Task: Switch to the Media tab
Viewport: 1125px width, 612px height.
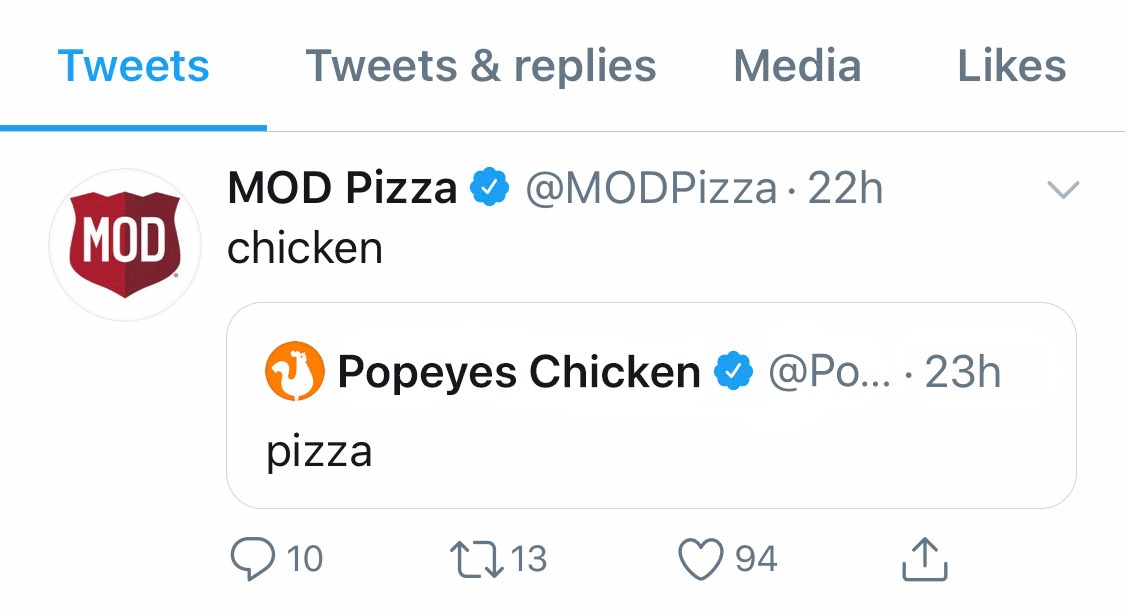Action: coord(797,67)
